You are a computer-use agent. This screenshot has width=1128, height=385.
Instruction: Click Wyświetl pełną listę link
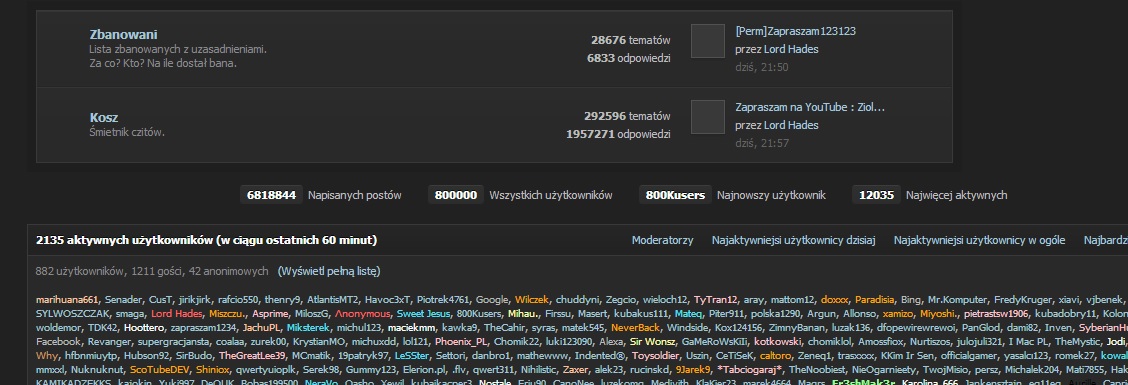[329, 271]
